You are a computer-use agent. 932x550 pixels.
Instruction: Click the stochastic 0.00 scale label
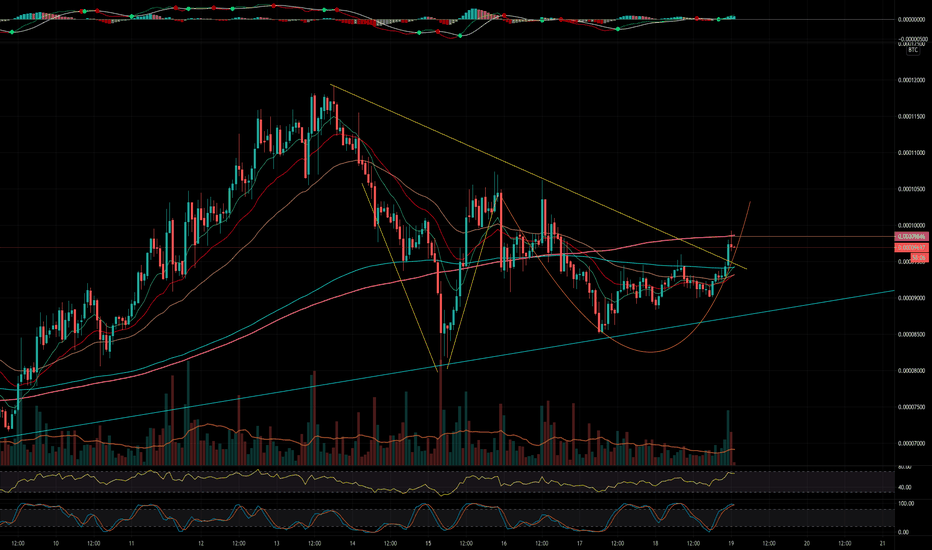coord(903,532)
